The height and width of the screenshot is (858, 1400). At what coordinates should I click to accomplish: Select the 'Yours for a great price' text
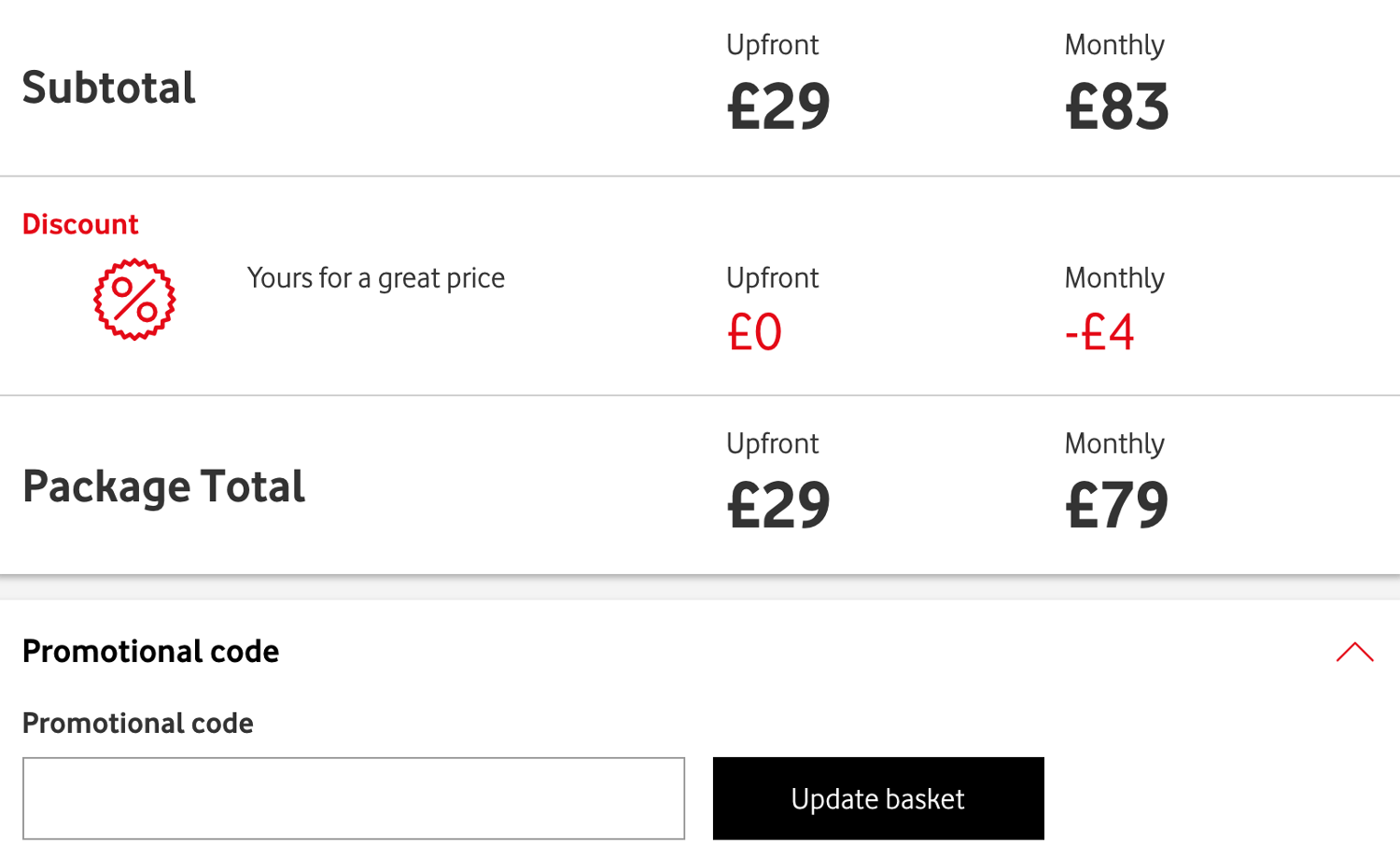click(375, 277)
